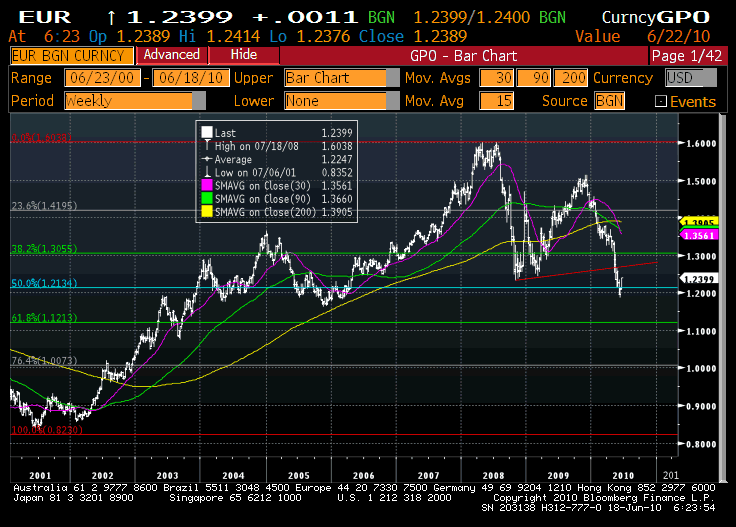736x527 pixels.
Task: Edit the 200 moving average field
Action: pos(570,78)
